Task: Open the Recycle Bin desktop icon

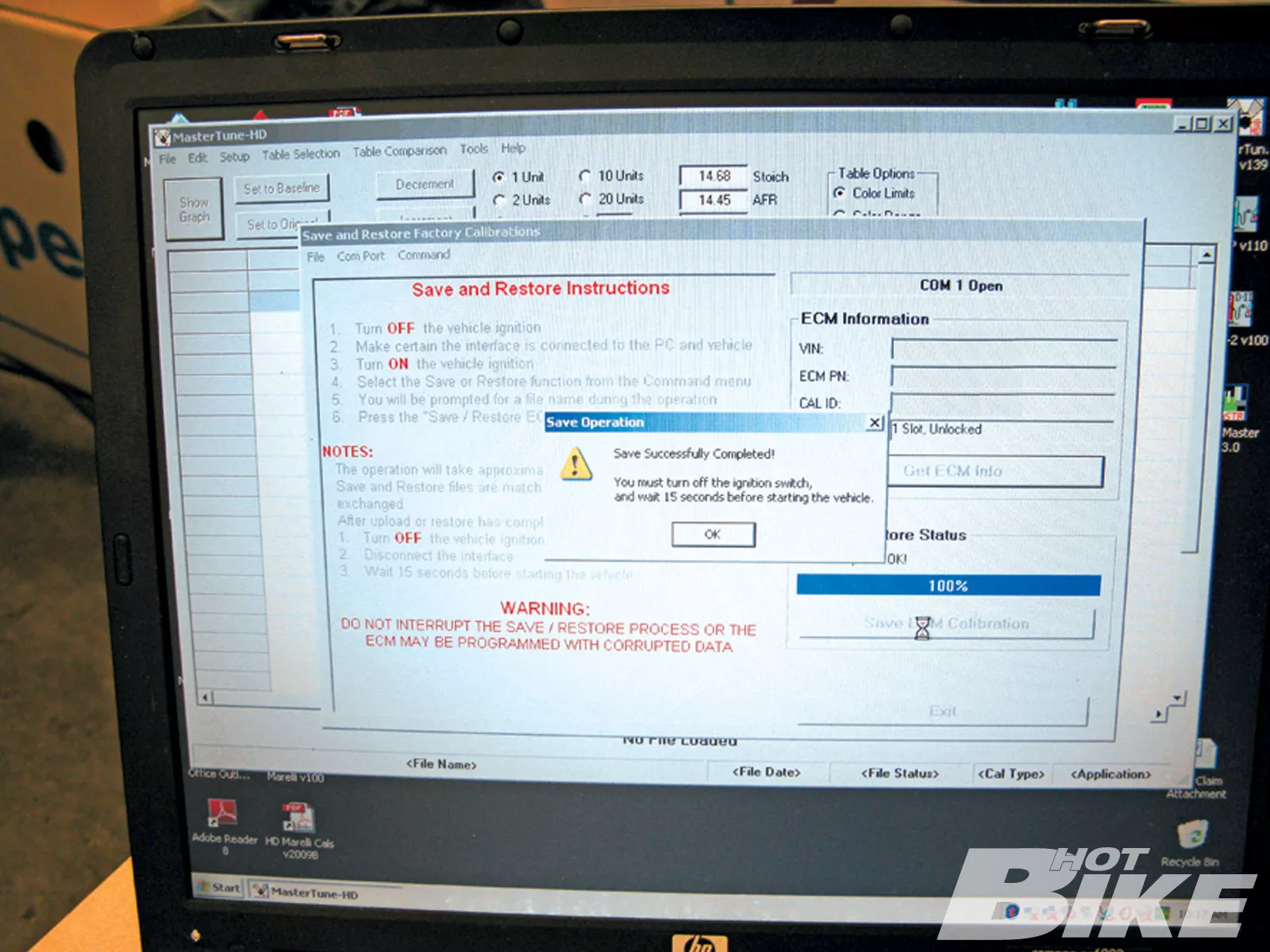Action: click(x=1191, y=844)
